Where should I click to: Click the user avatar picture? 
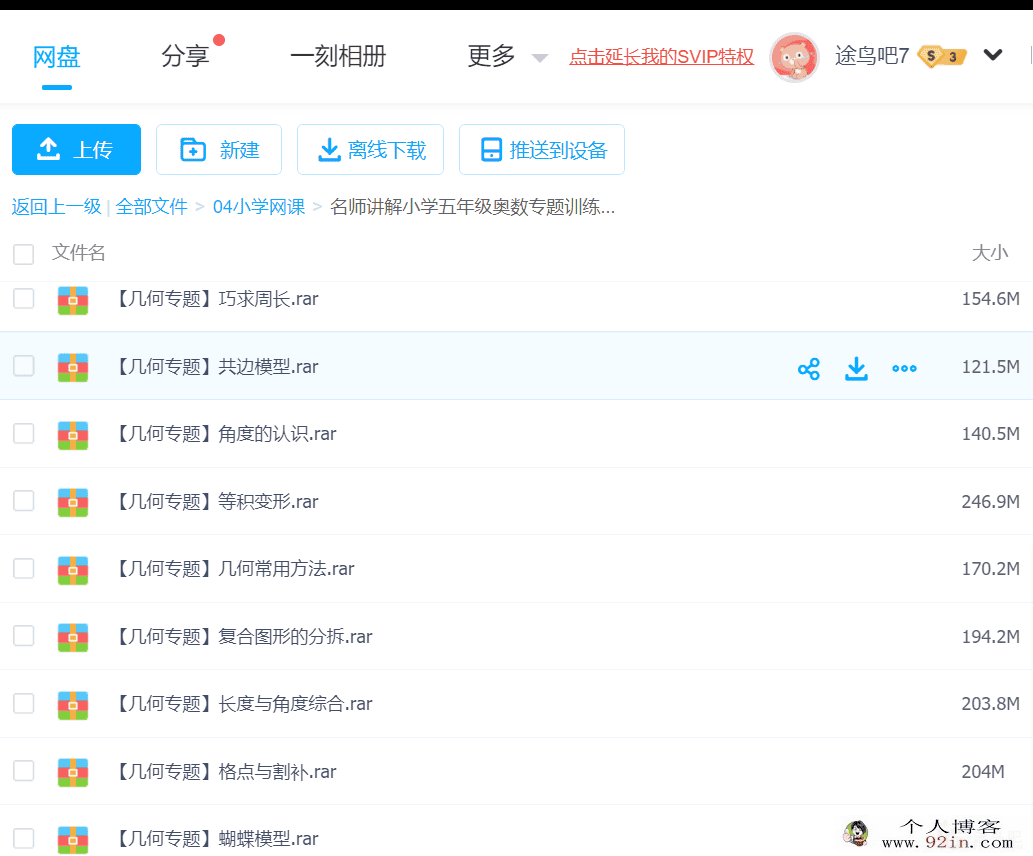pos(795,57)
